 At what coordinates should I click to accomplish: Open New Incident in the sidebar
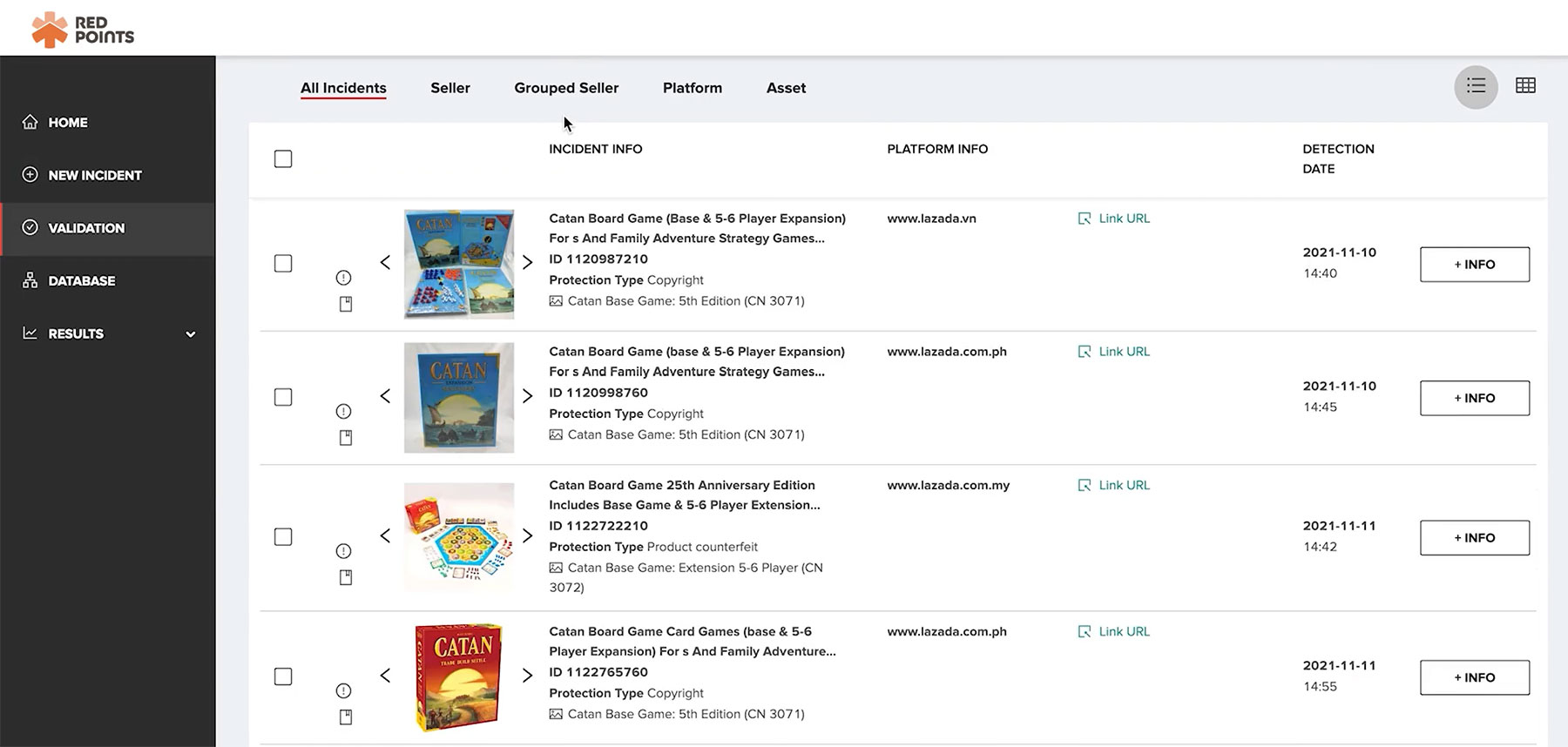(107, 175)
